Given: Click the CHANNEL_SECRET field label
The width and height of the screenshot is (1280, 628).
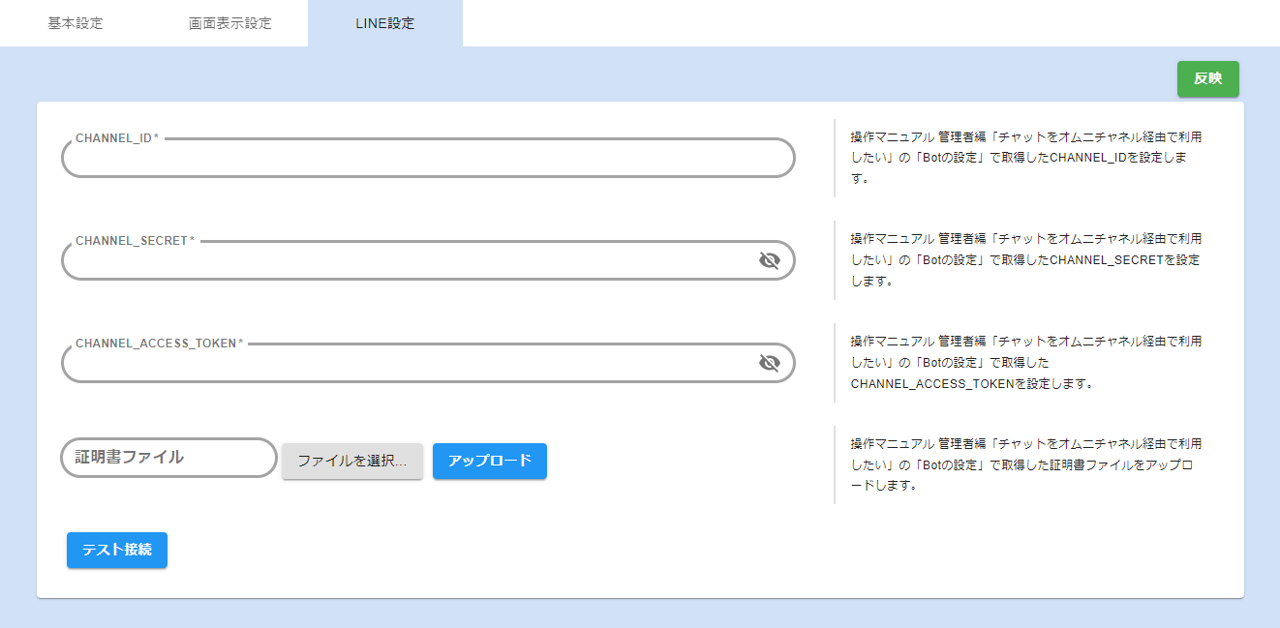Looking at the screenshot, I should pyautogui.click(x=135, y=241).
